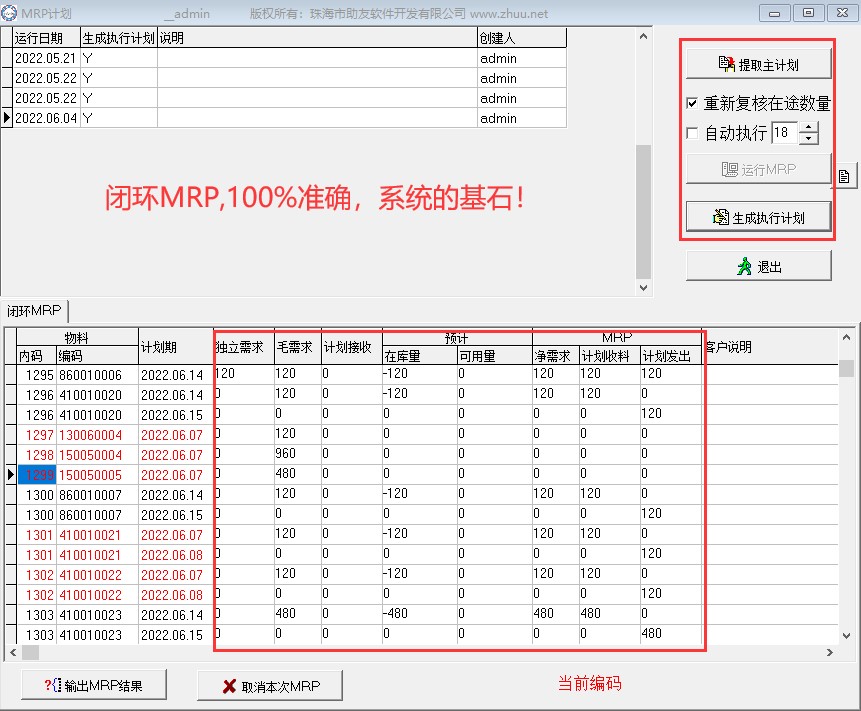Screen dimensions: 861x711
Task: Increase the 自动执行 value with up arrow
Action: [x=808, y=127]
